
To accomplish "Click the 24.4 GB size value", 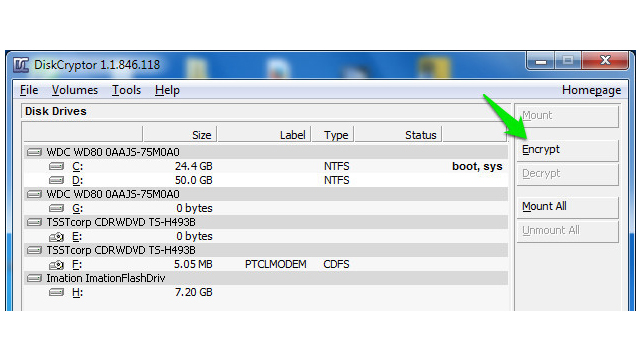I will [x=193, y=167].
